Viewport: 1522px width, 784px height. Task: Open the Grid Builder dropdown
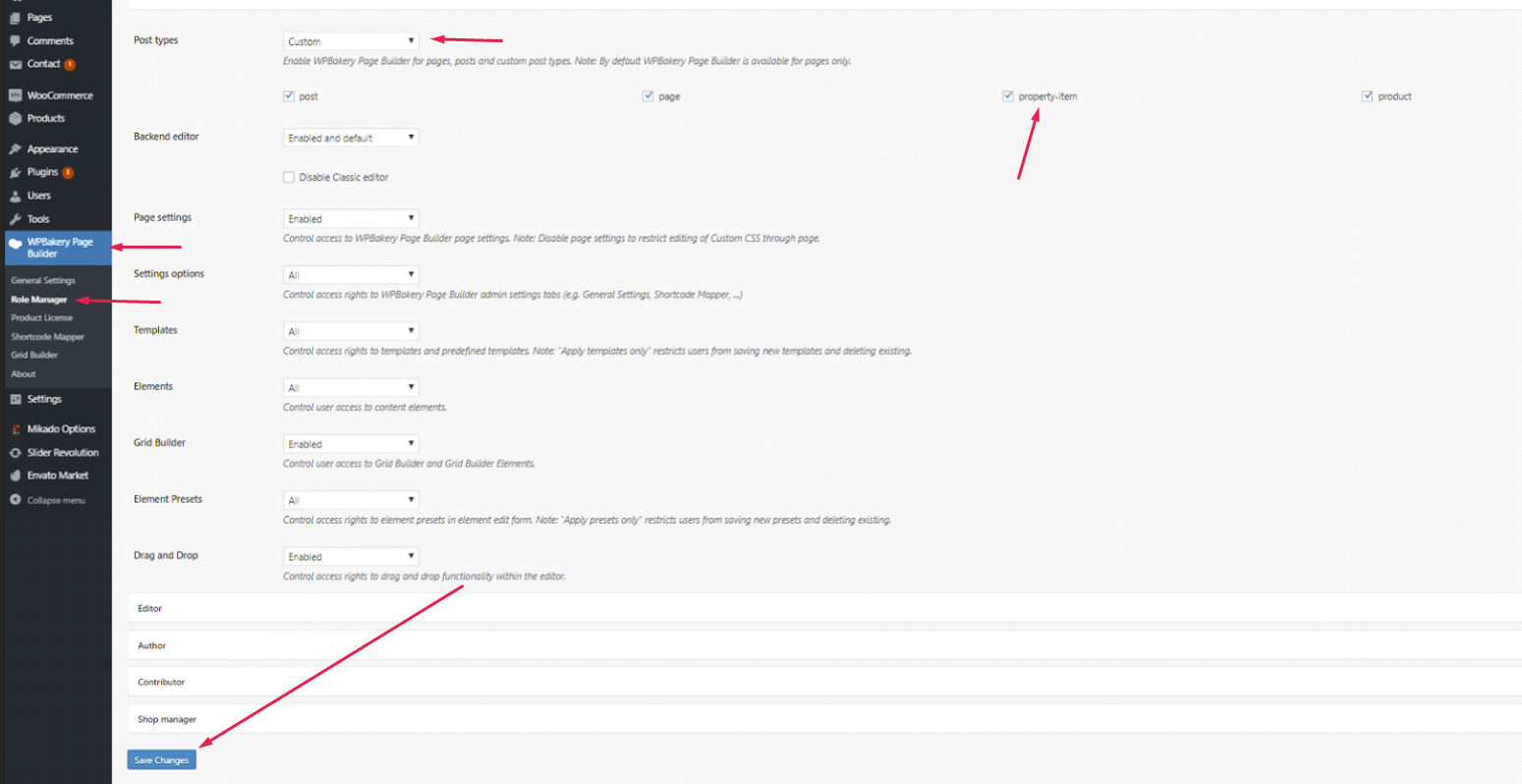point(351,443)
